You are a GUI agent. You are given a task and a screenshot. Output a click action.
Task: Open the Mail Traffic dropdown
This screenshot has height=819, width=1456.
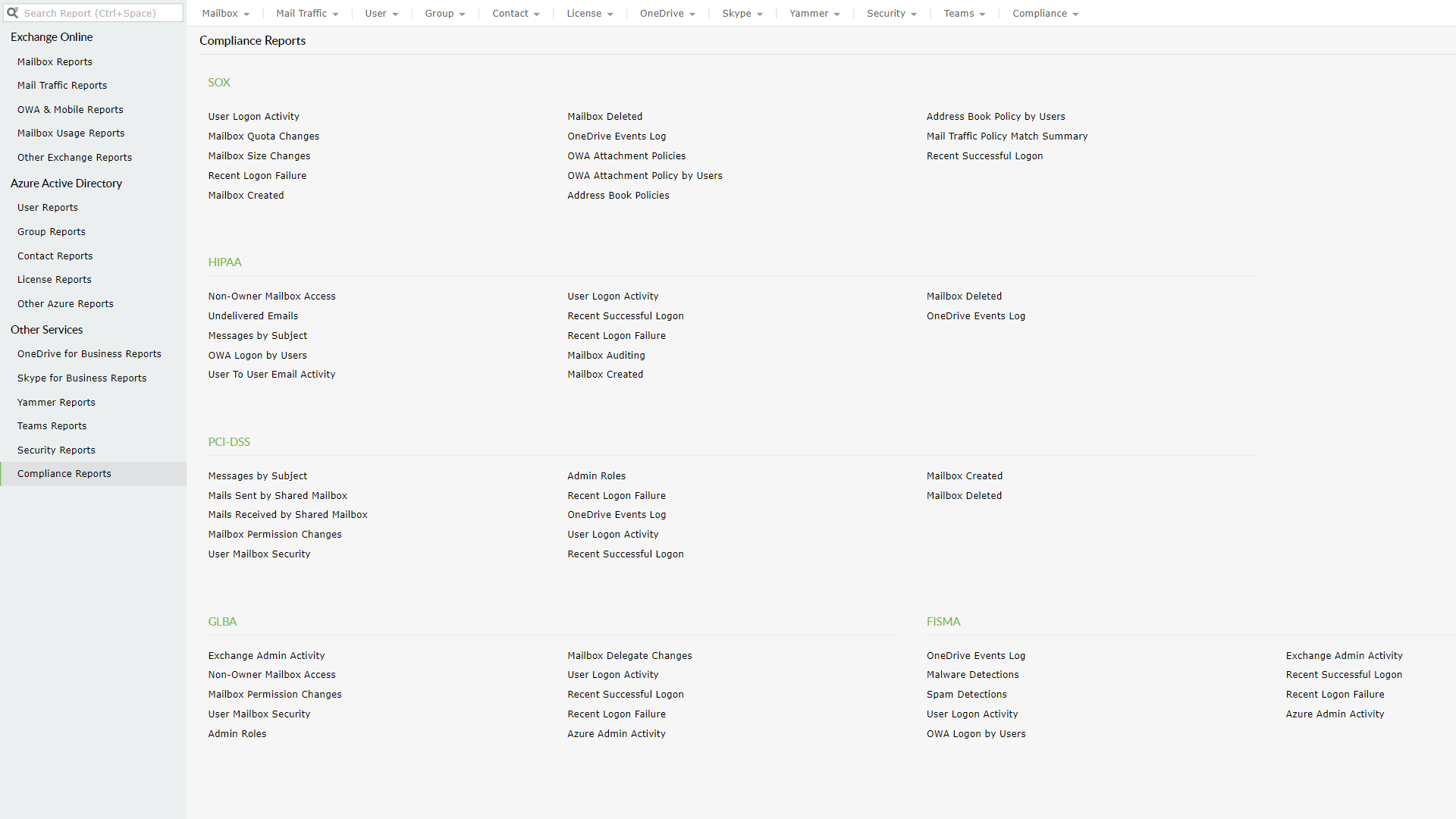[307, 14]
